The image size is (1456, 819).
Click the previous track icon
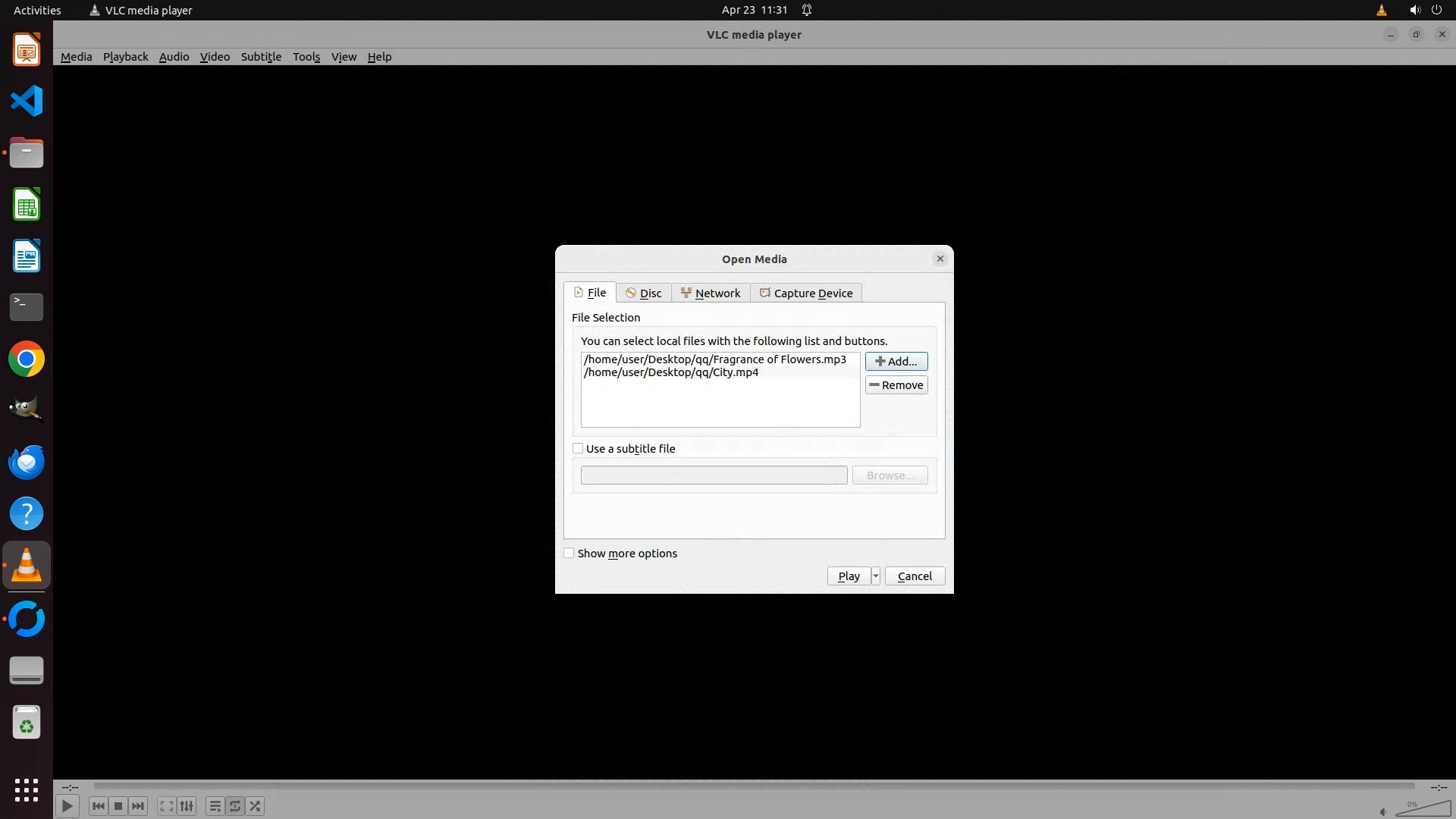pos(98,806)
